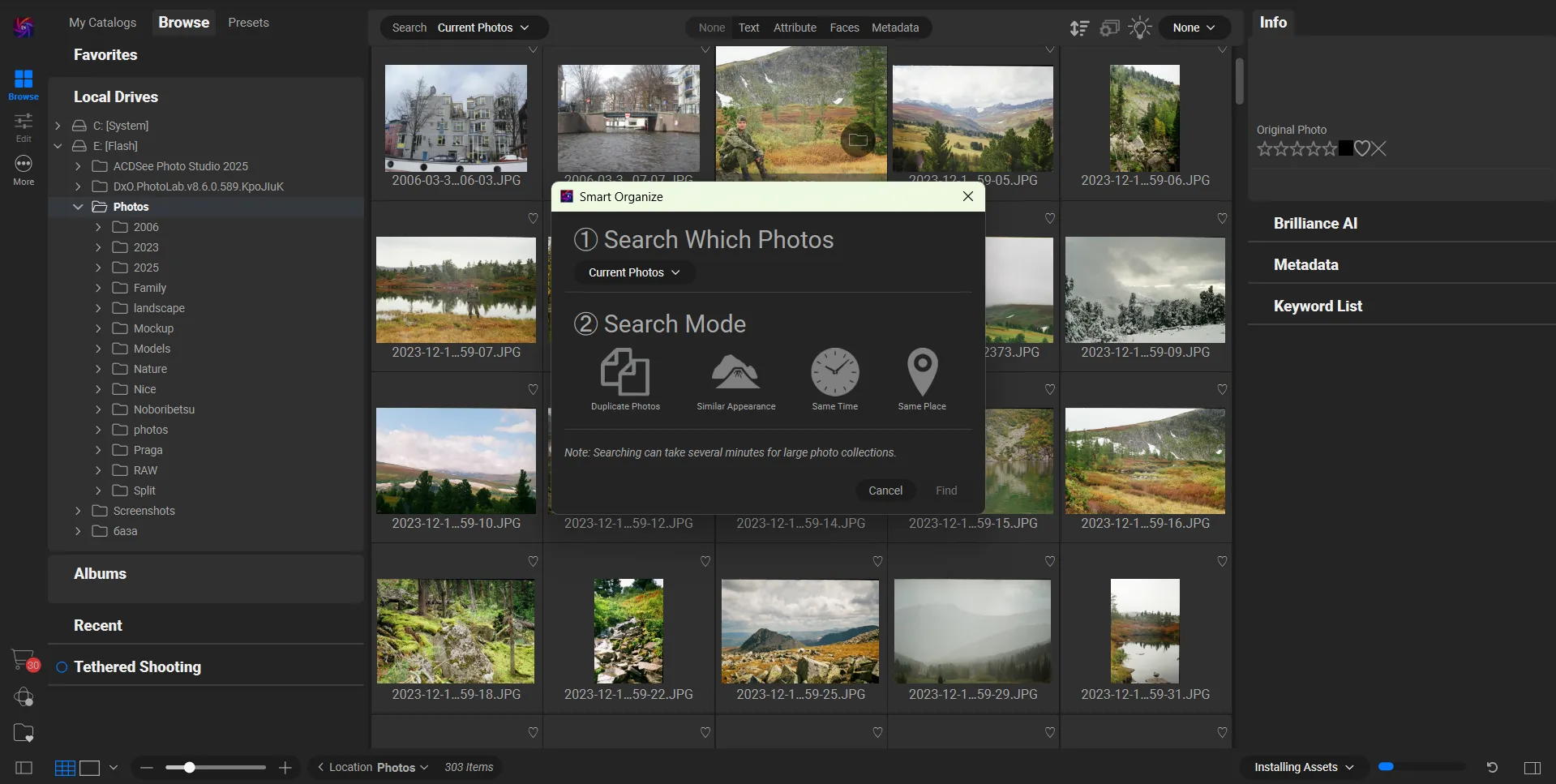Favorite photo 2023-12-1...59-22.JPG with heart

click(705, 561)
